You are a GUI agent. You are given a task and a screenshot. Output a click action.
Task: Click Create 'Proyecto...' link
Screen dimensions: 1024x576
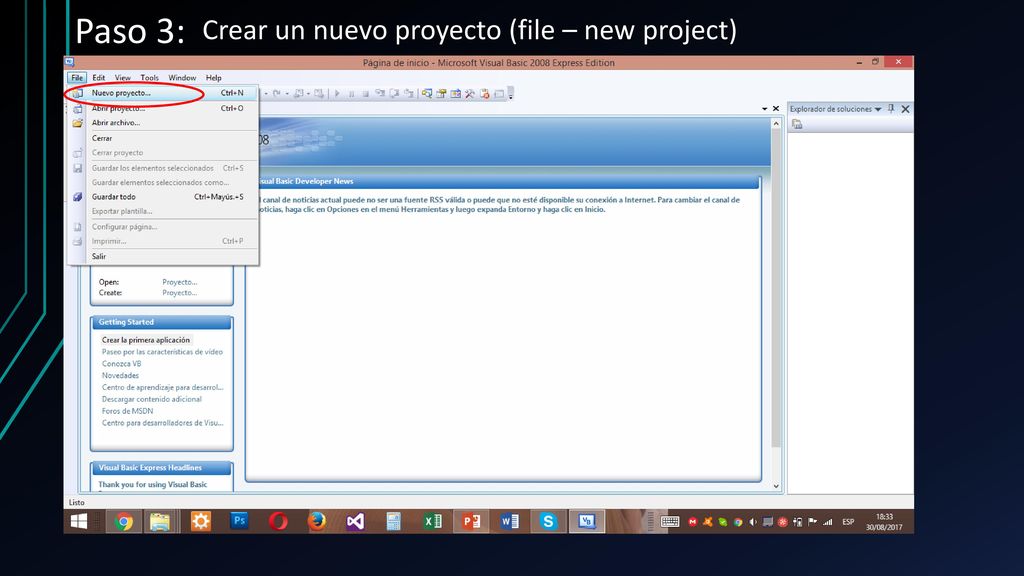[180, 293]
